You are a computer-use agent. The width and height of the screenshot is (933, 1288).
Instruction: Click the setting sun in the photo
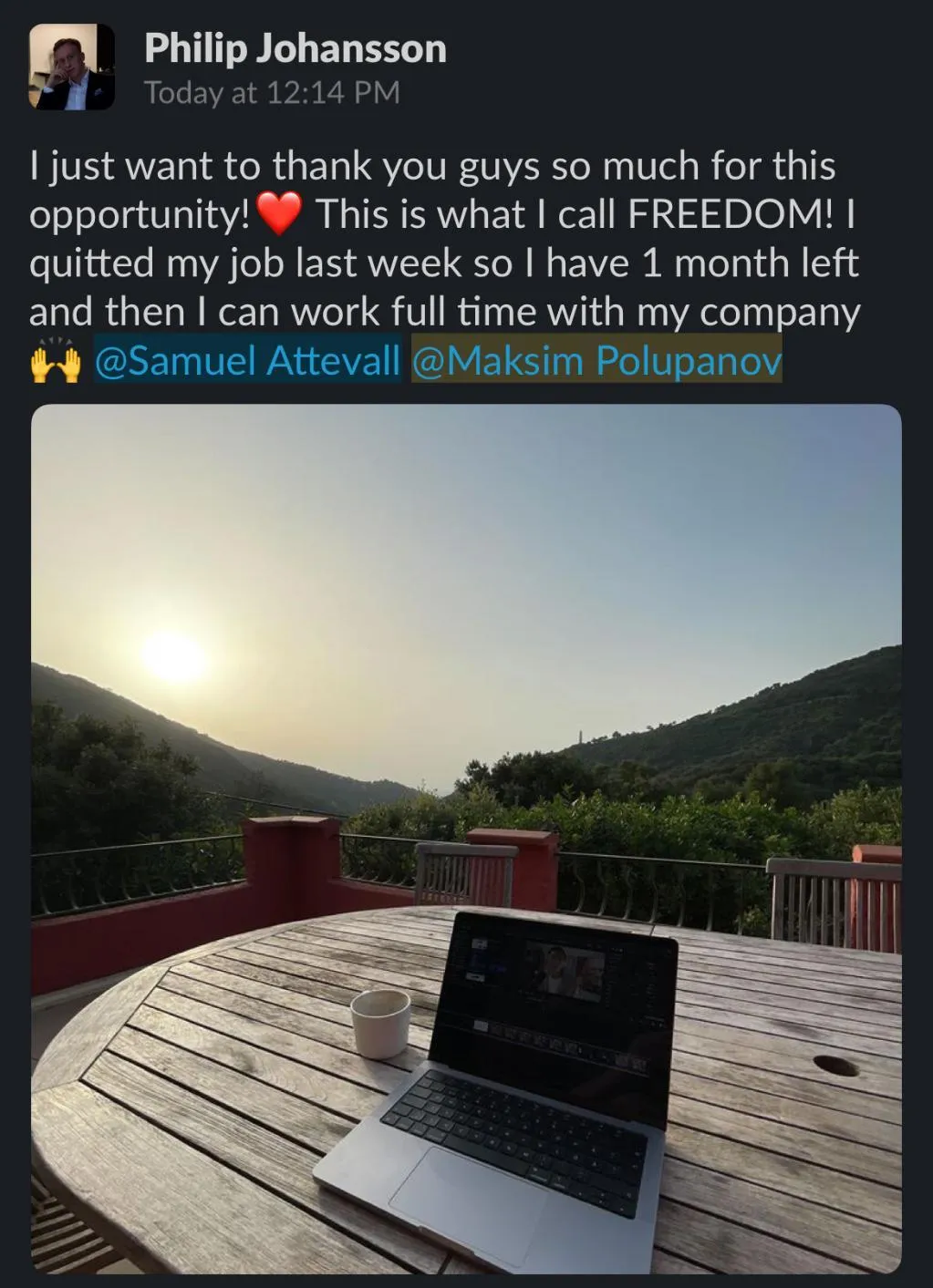(x=173, y=658)
